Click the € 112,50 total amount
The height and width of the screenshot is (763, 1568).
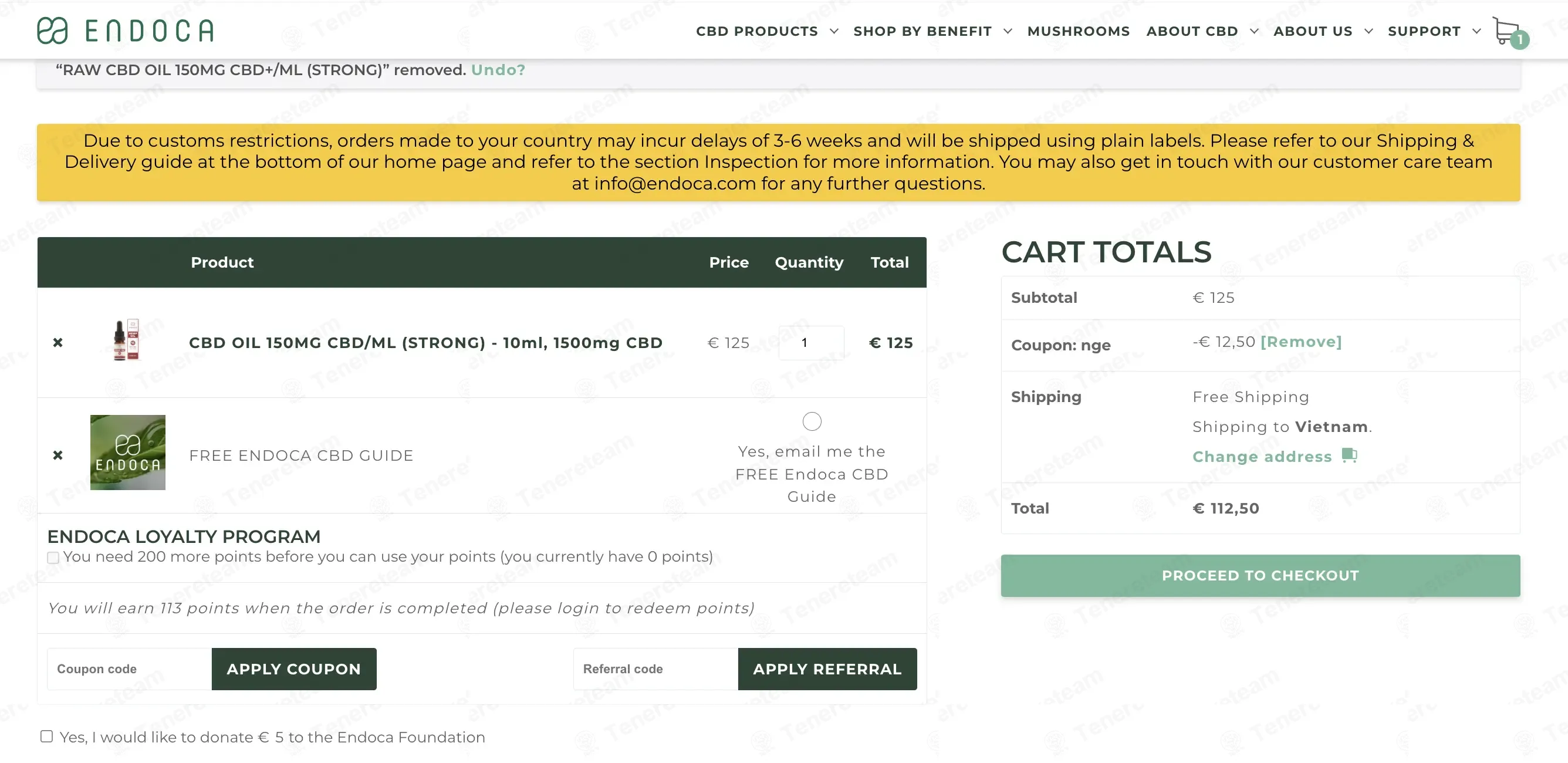pyautogui.click(x=1225, y=508)
